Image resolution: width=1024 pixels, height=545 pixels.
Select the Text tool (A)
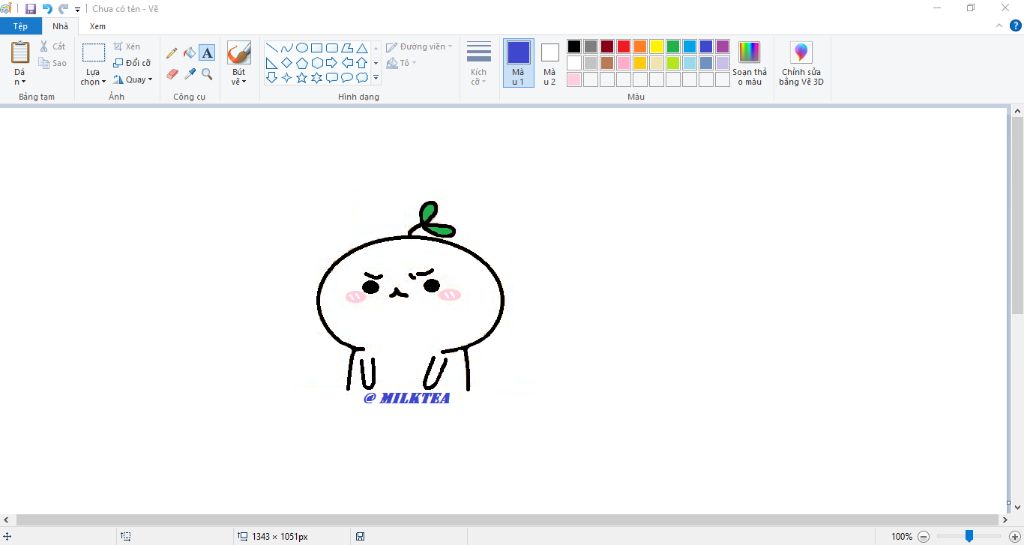[207, 53]
